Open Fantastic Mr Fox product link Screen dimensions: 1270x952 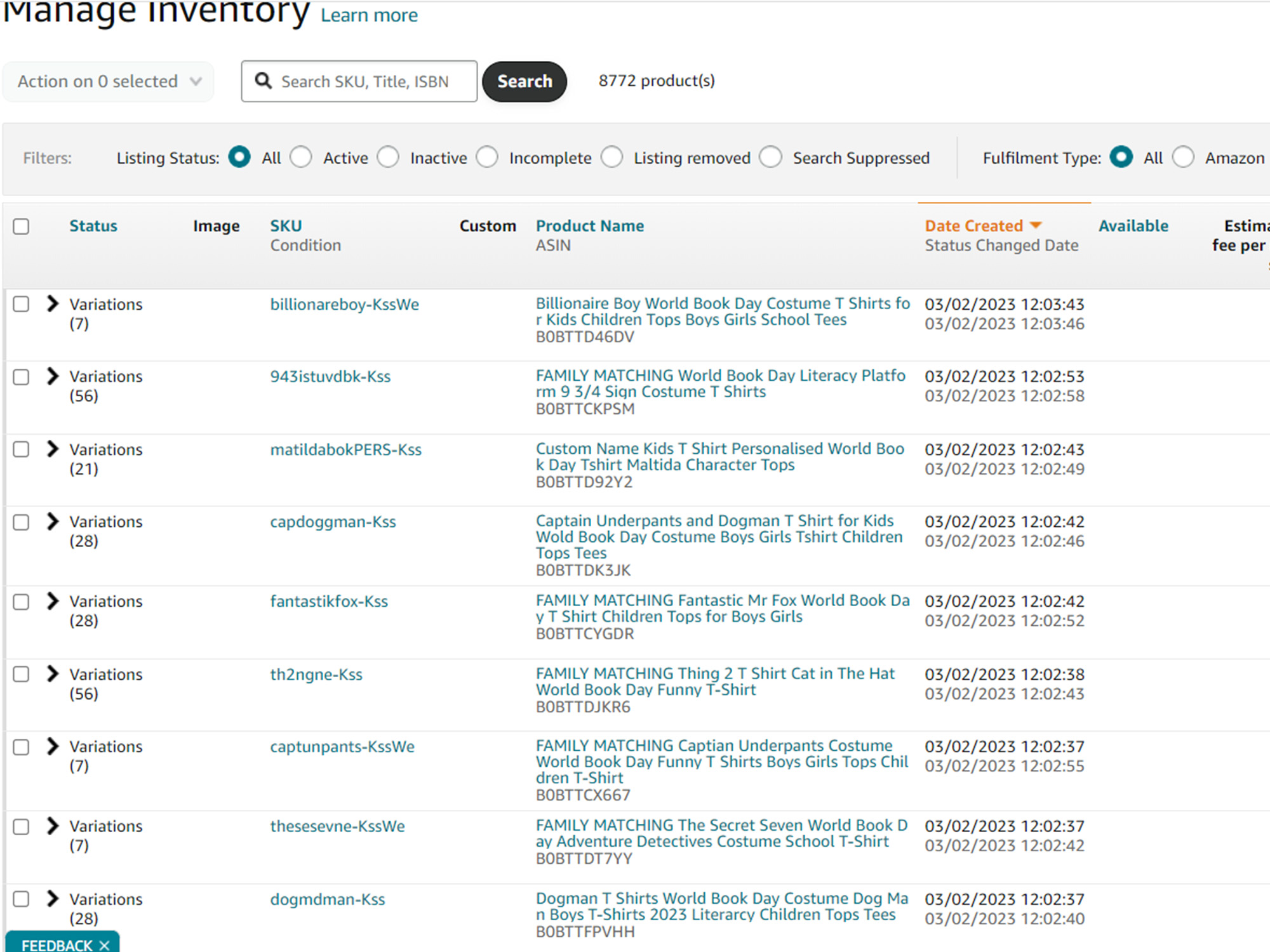coord(723,609)
